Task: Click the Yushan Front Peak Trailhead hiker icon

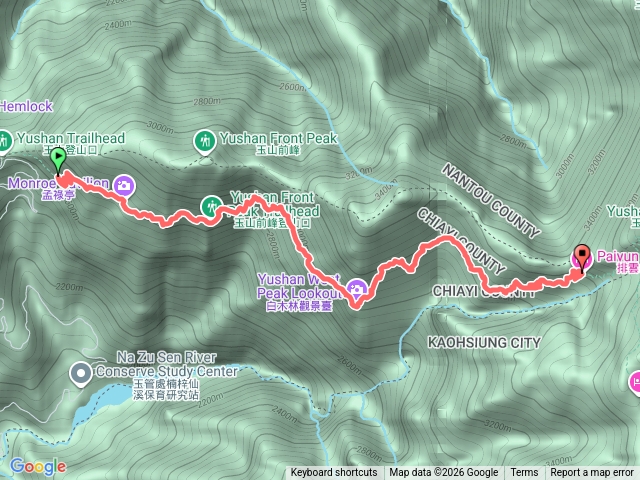Action: pyautogui.click(x=211, y=207)
